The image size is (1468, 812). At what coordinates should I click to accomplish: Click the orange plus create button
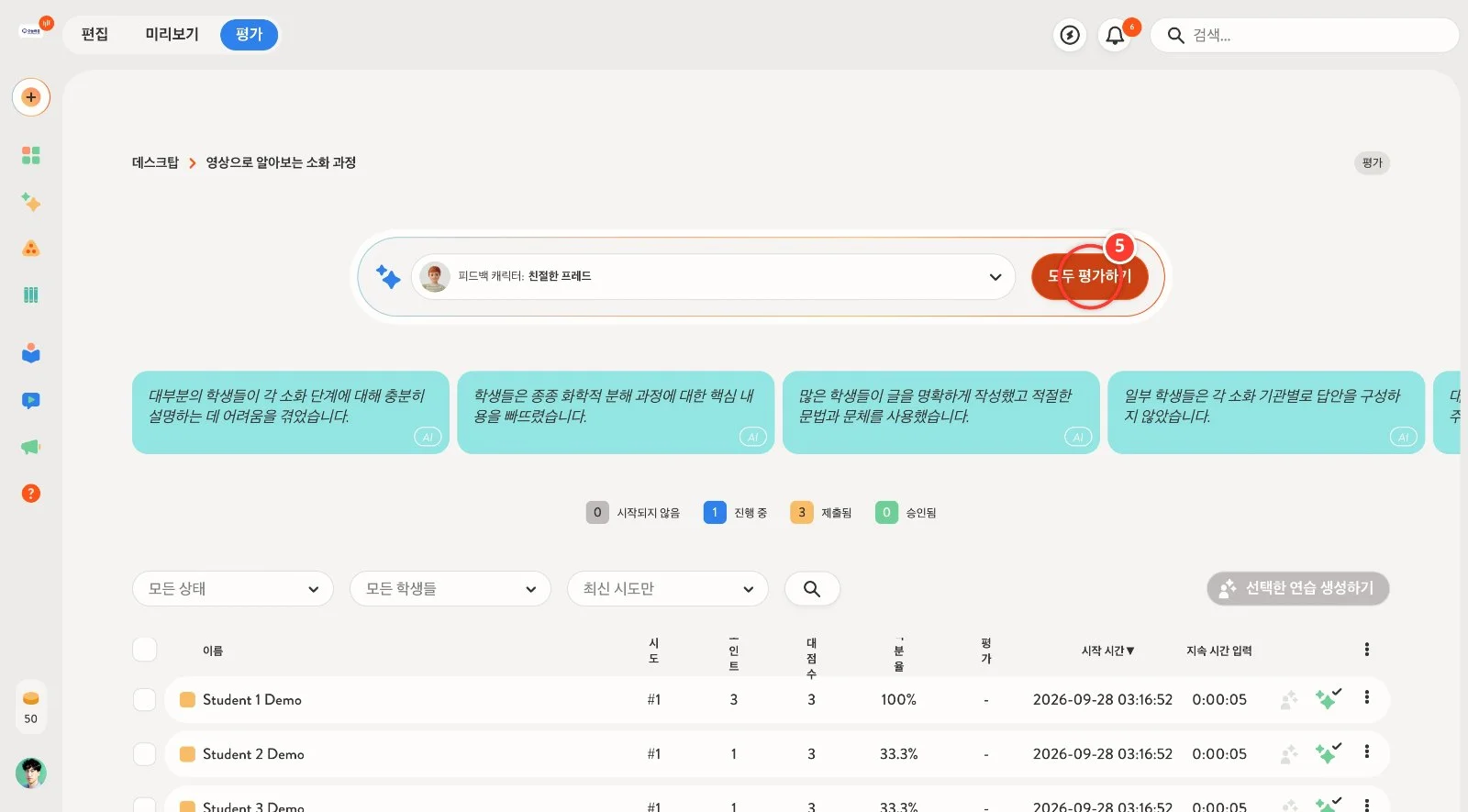click(31, 97)
